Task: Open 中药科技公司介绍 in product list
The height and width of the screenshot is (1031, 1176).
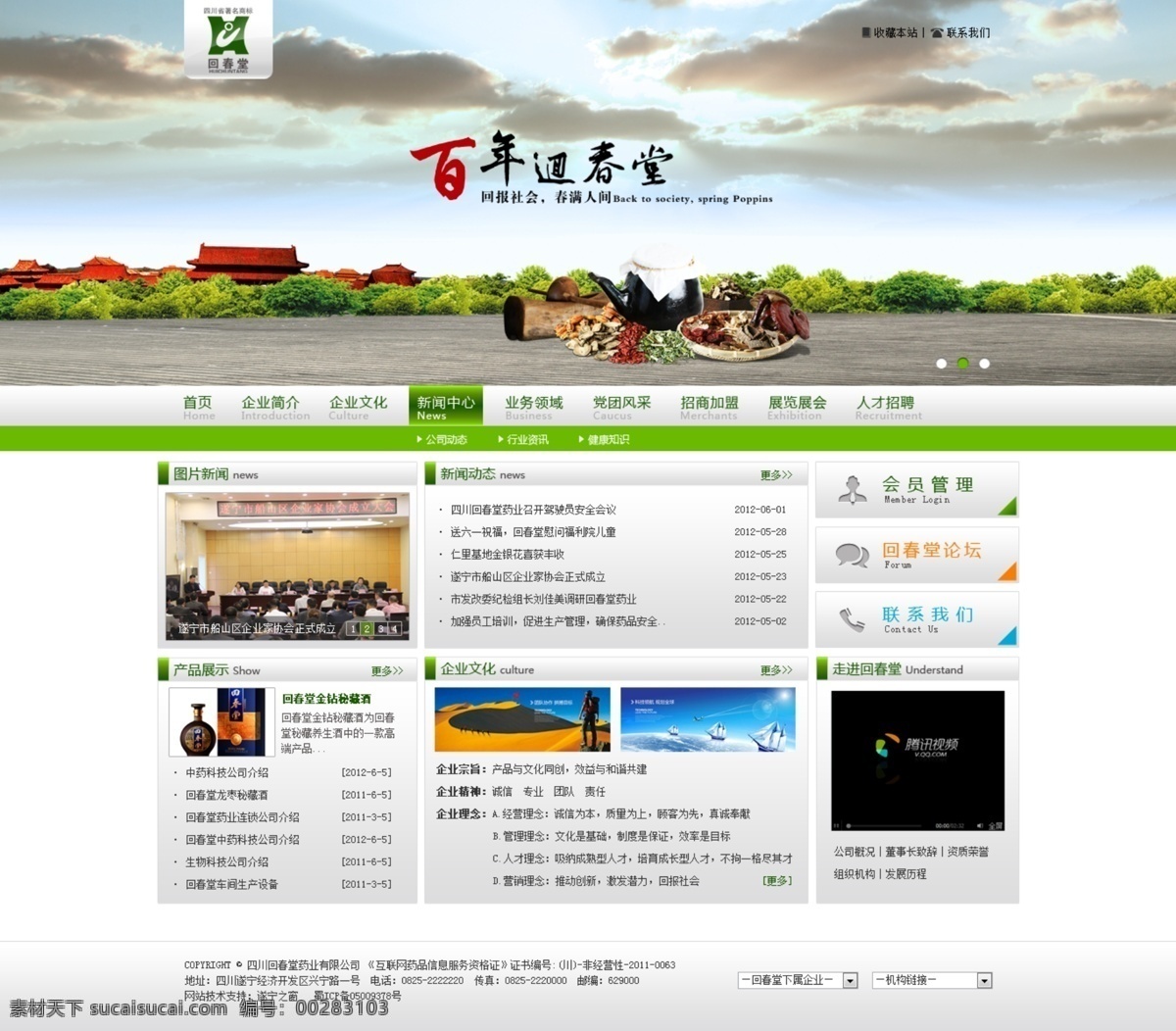Action: 227,772
